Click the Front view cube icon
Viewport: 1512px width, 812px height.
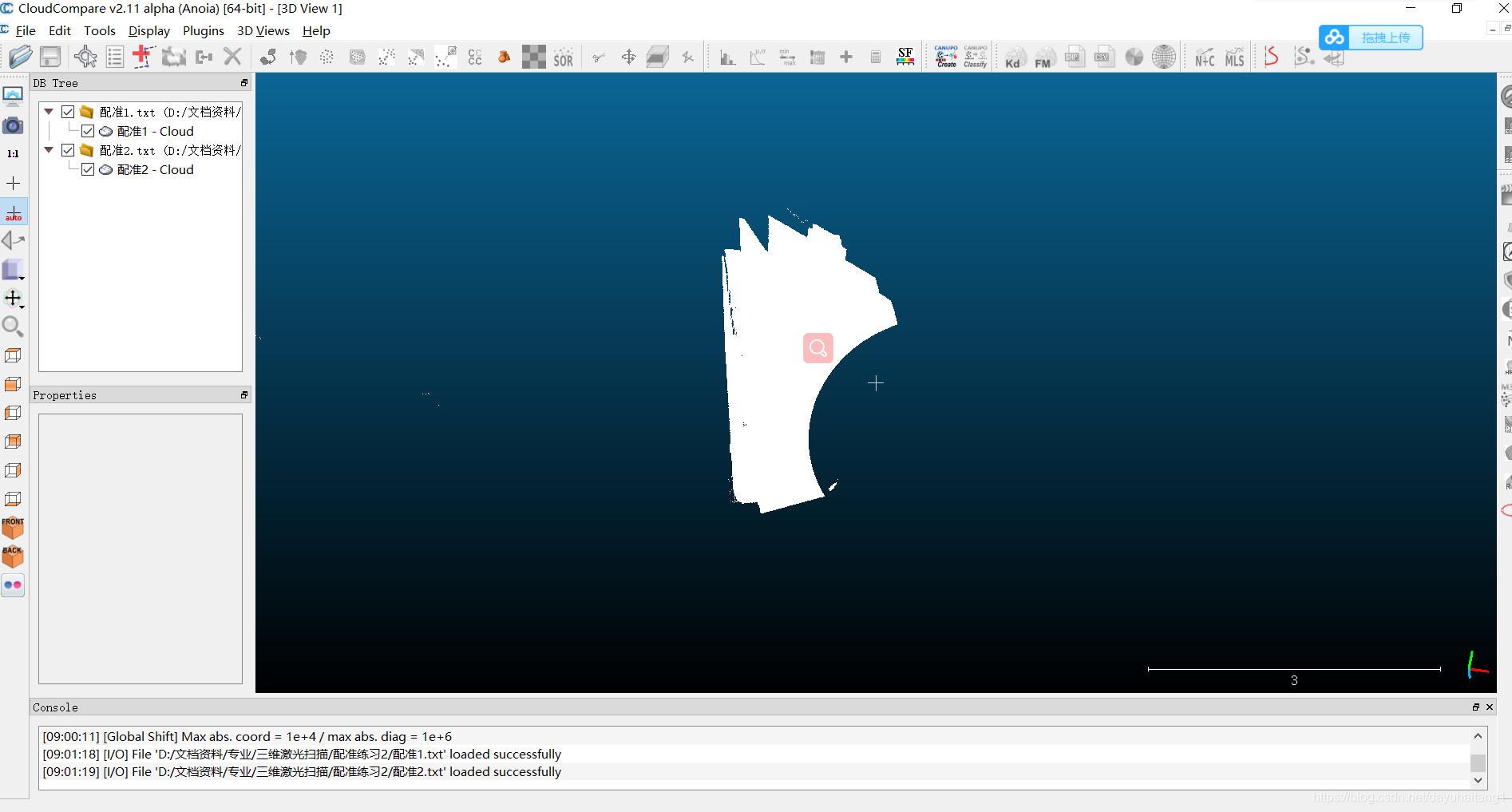point(13,527)
